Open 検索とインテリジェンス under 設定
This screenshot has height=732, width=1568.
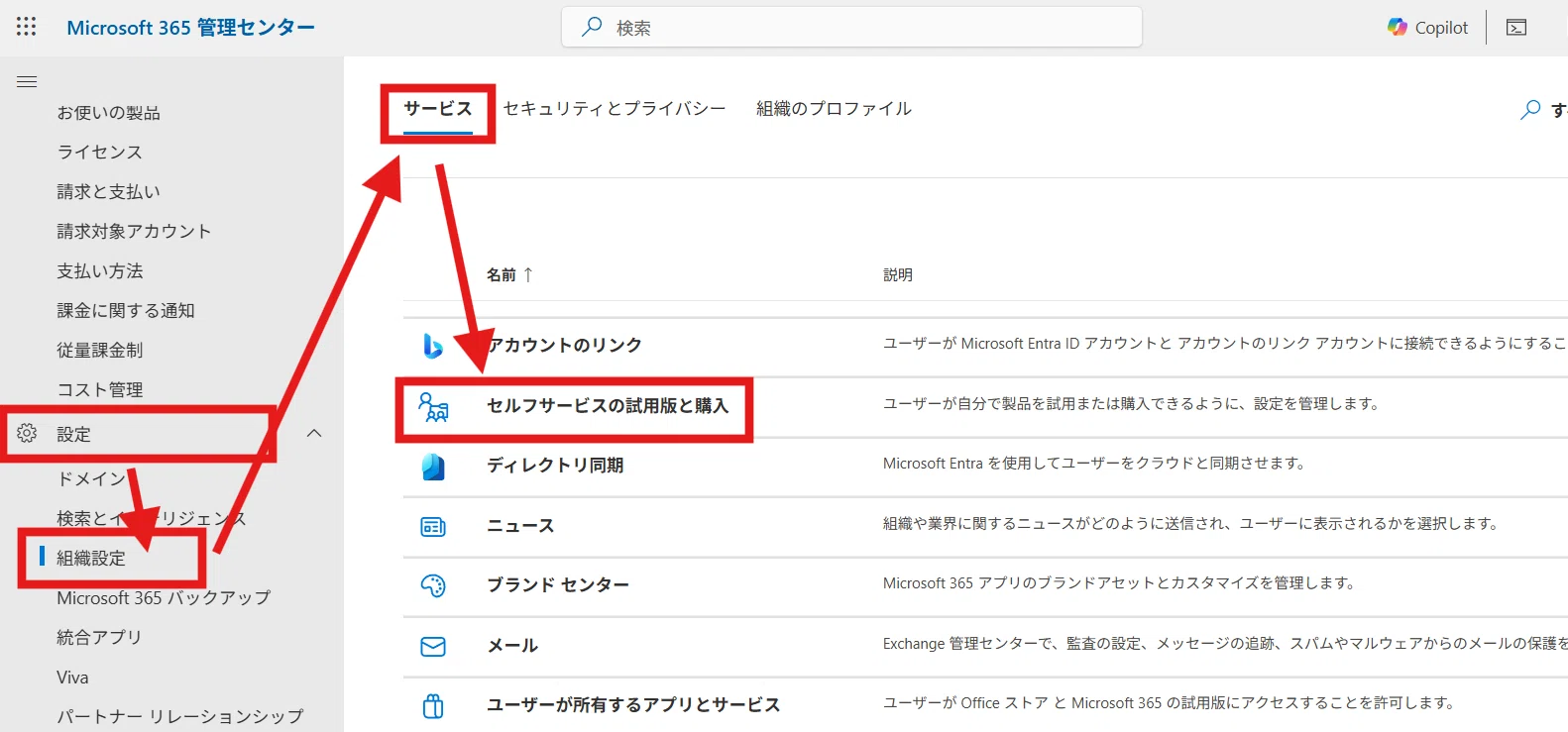tap(151, 519)
